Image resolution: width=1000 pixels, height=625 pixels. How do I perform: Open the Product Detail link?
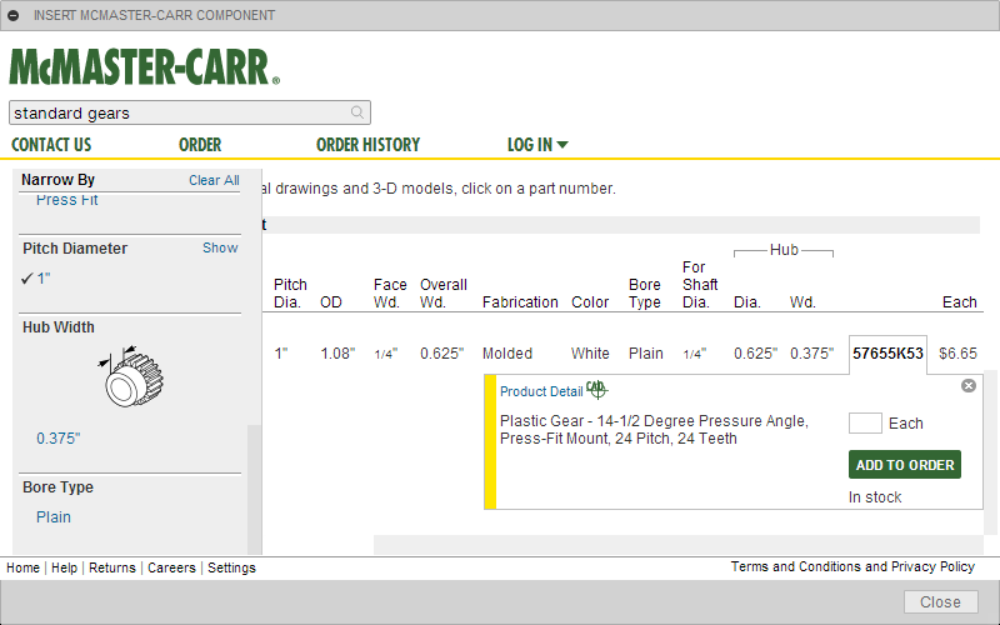[x=541, y=392]
